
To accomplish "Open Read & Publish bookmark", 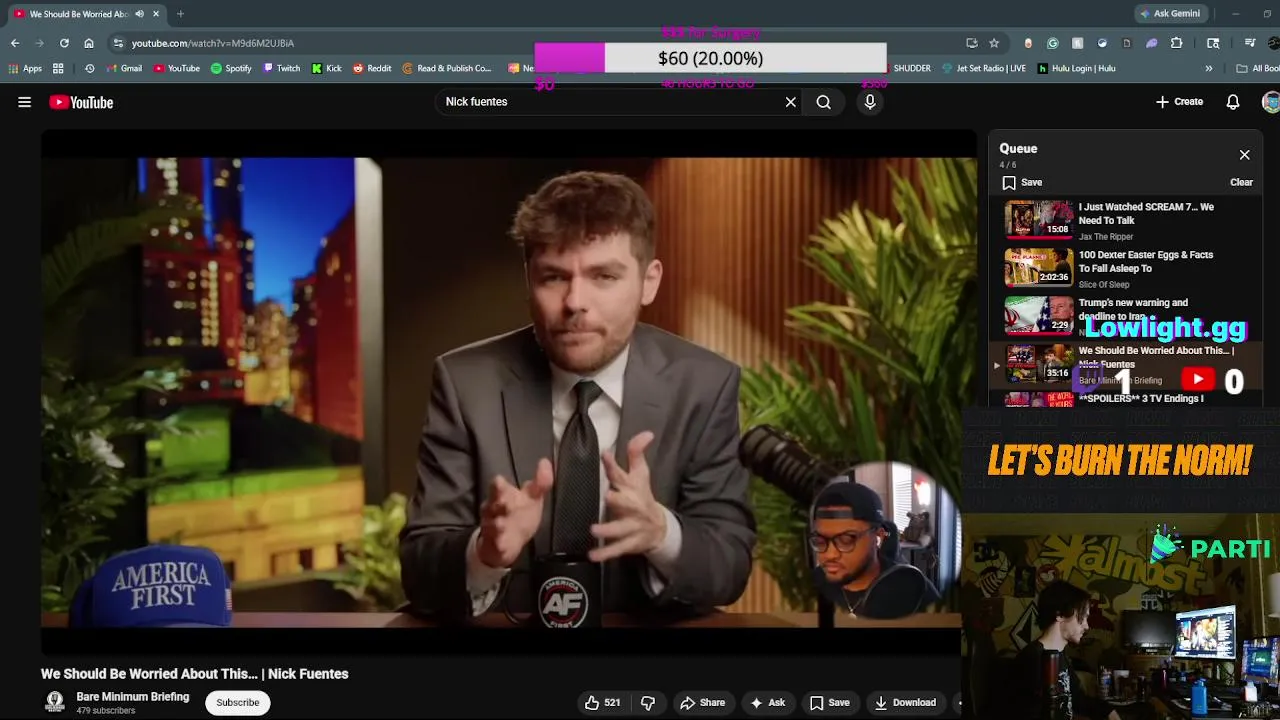I will pyautogui.click(x=447, y=69).
